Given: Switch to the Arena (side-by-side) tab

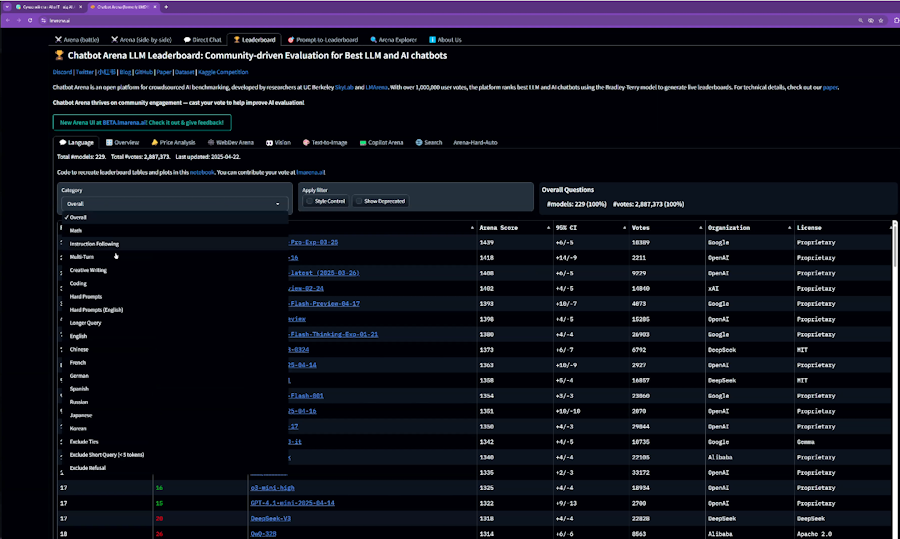Looking at the screenshot, I should (x=141, y=40).
